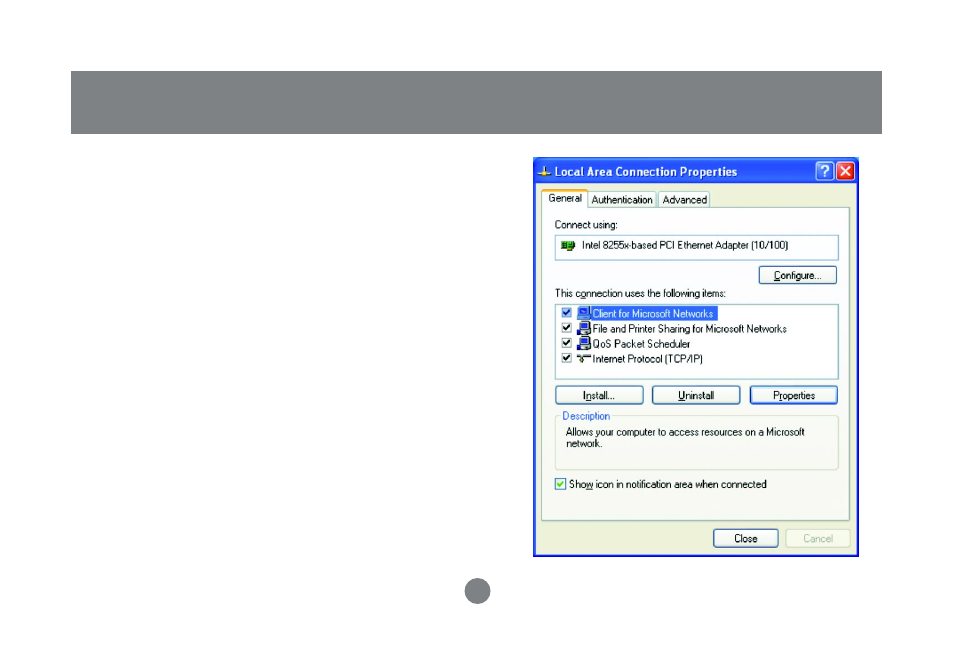The width and height of the screenshot is (954, 663).
Task: Click the Description text about Microsoft network
Action: click(685, 437)
